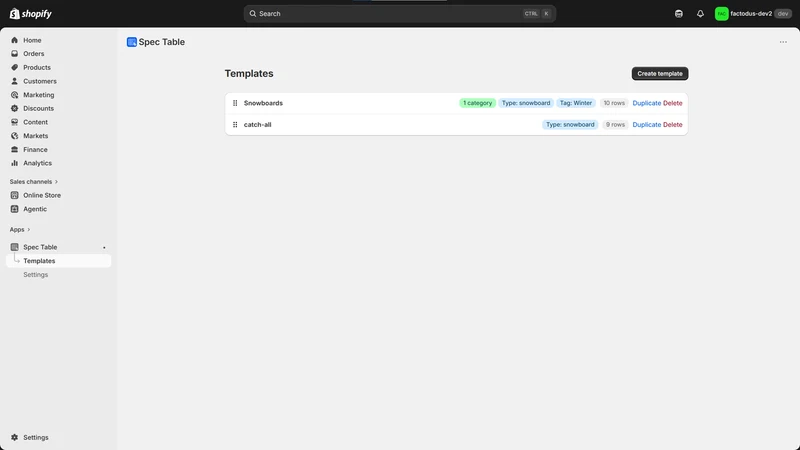The width and height of the screenshot is (800, 450).
Task: Click the Markets globe icon
Action: click(14, 136)
